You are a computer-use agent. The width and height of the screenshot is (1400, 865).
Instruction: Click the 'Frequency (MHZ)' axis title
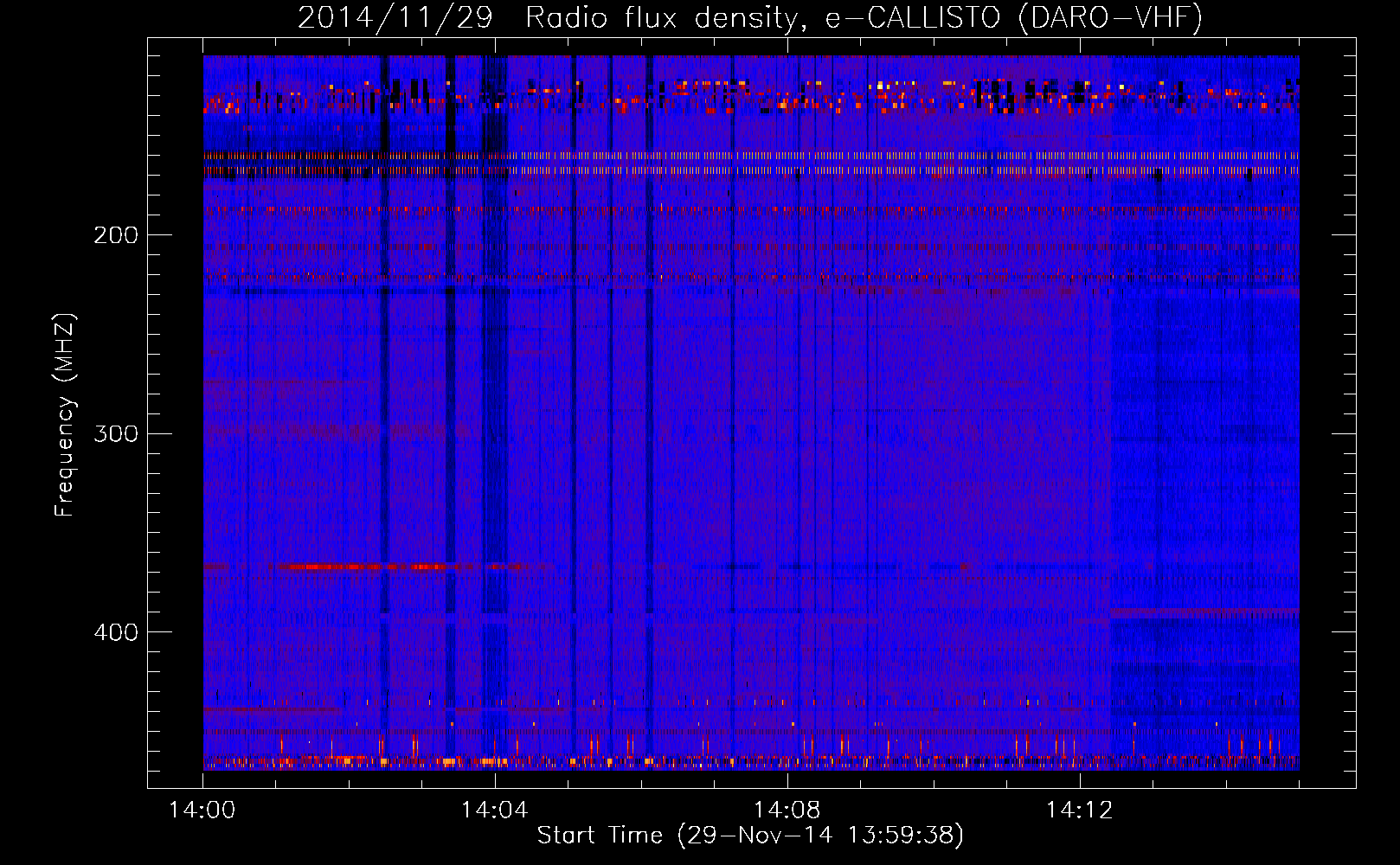65,415
